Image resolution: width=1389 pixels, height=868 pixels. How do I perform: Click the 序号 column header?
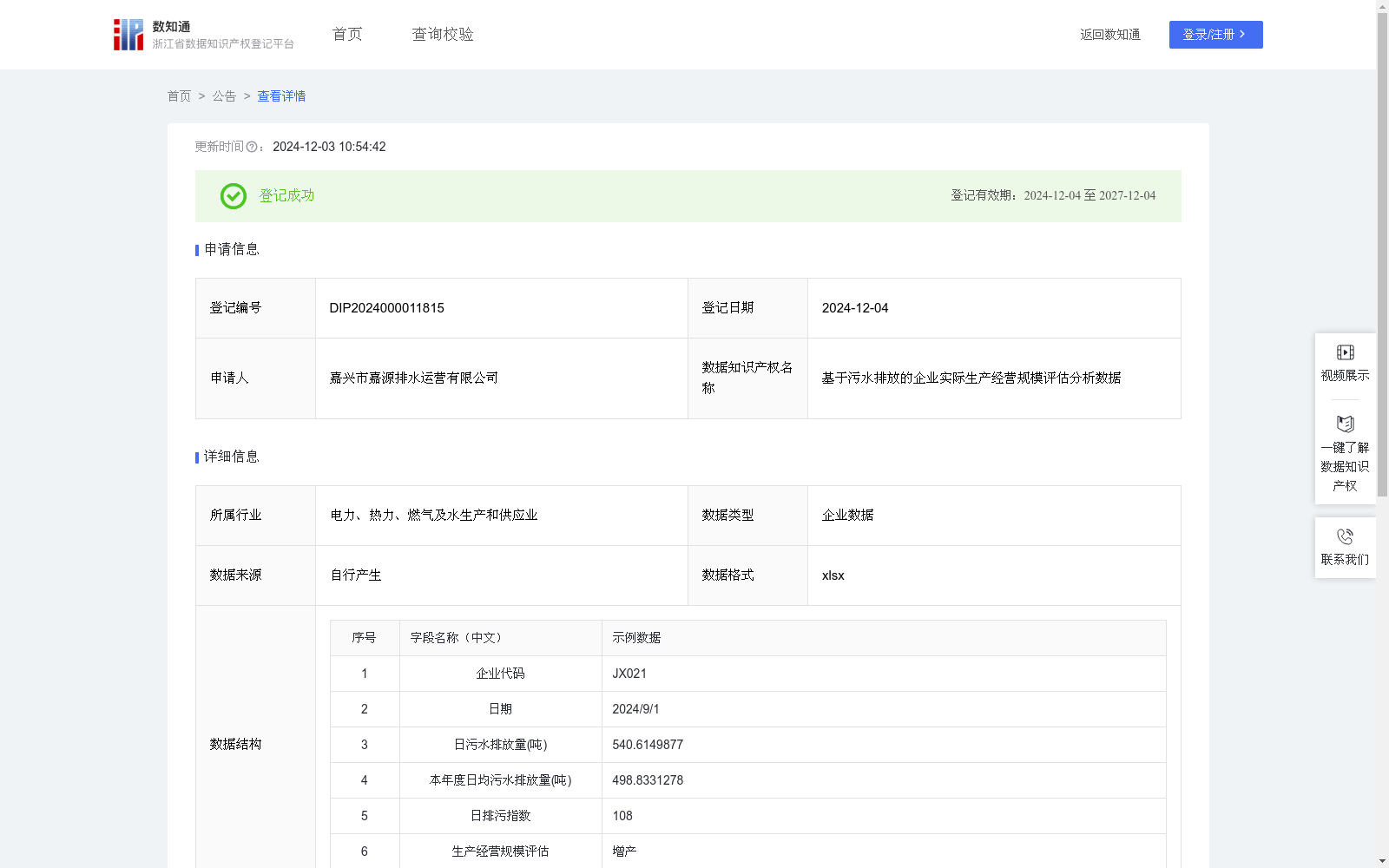point(364,638)
